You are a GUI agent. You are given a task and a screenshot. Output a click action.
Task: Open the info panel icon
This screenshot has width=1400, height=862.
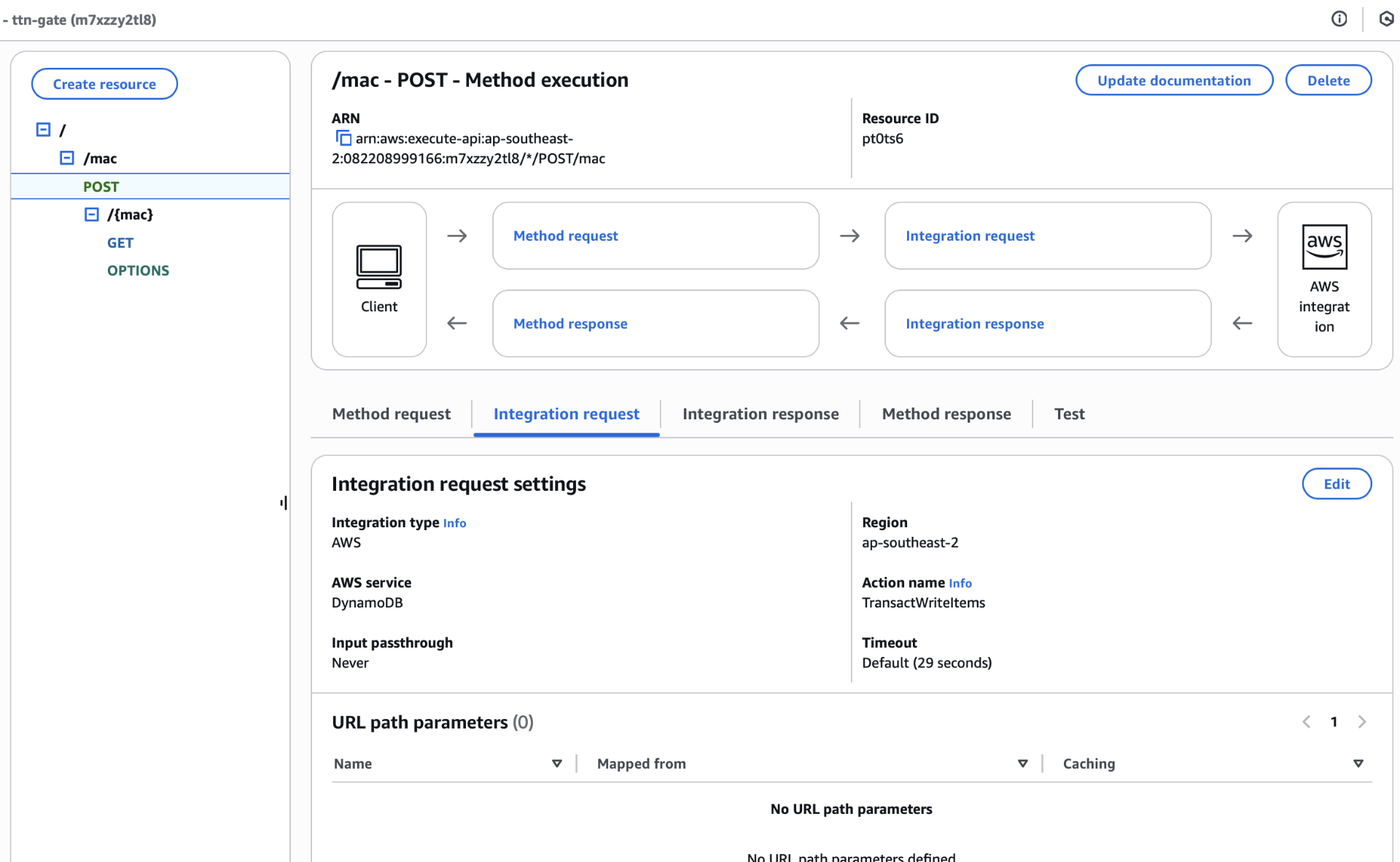pos(1339,19)
